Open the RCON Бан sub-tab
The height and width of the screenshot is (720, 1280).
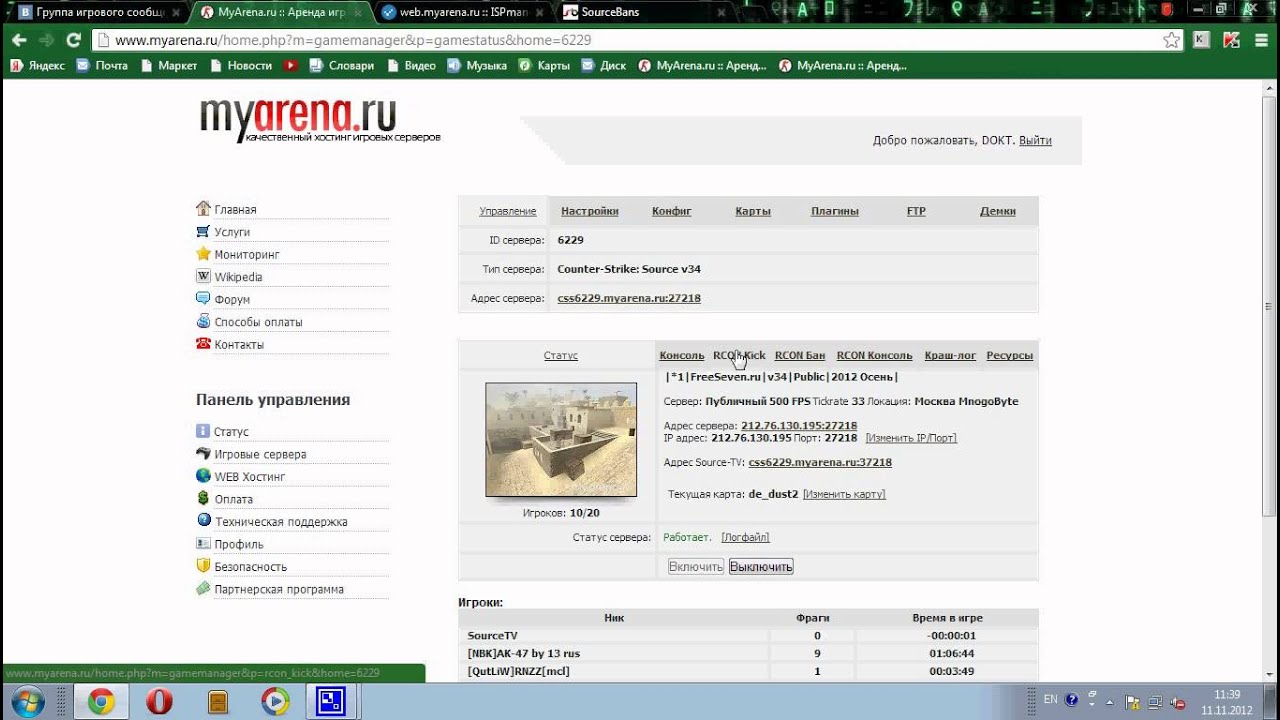pyautogui.click(x=800, y=355)
